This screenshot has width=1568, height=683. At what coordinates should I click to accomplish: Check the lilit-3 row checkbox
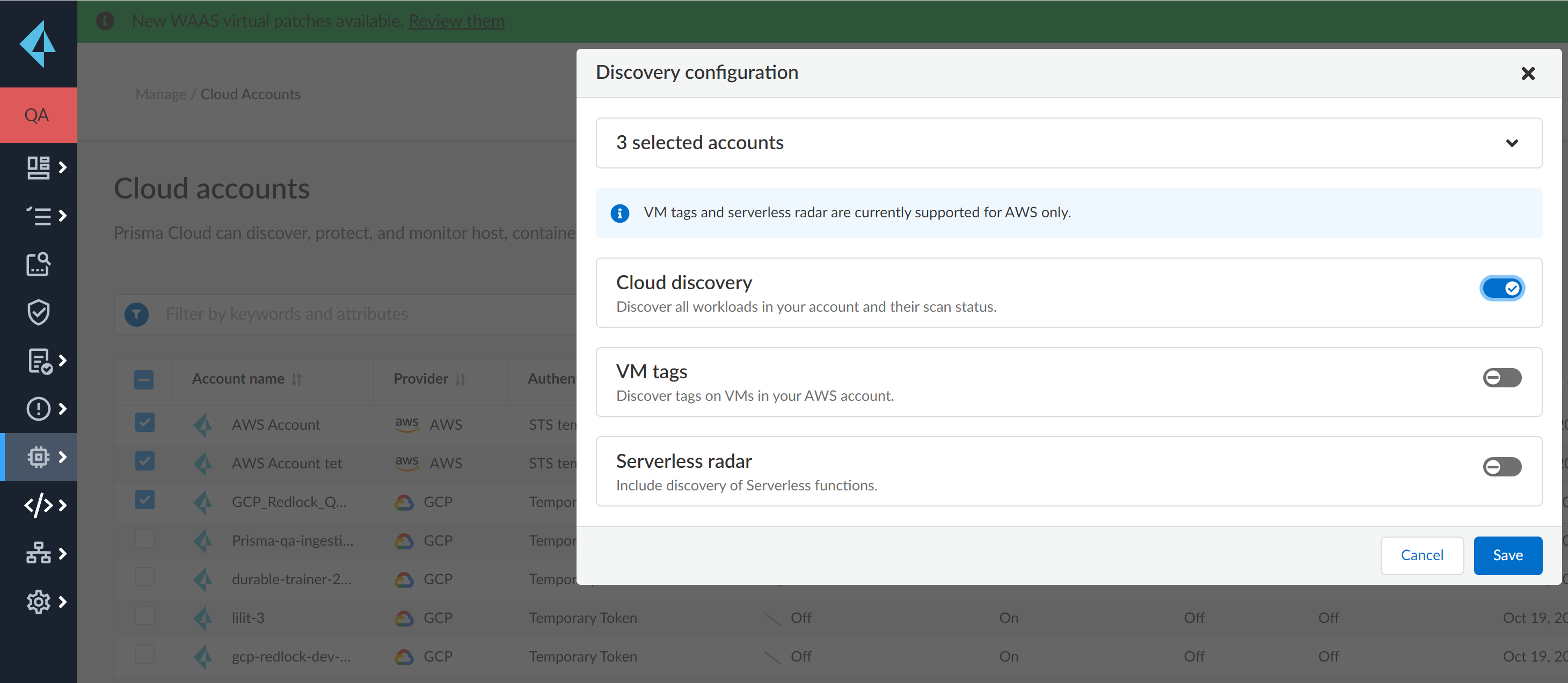point(144,615)
